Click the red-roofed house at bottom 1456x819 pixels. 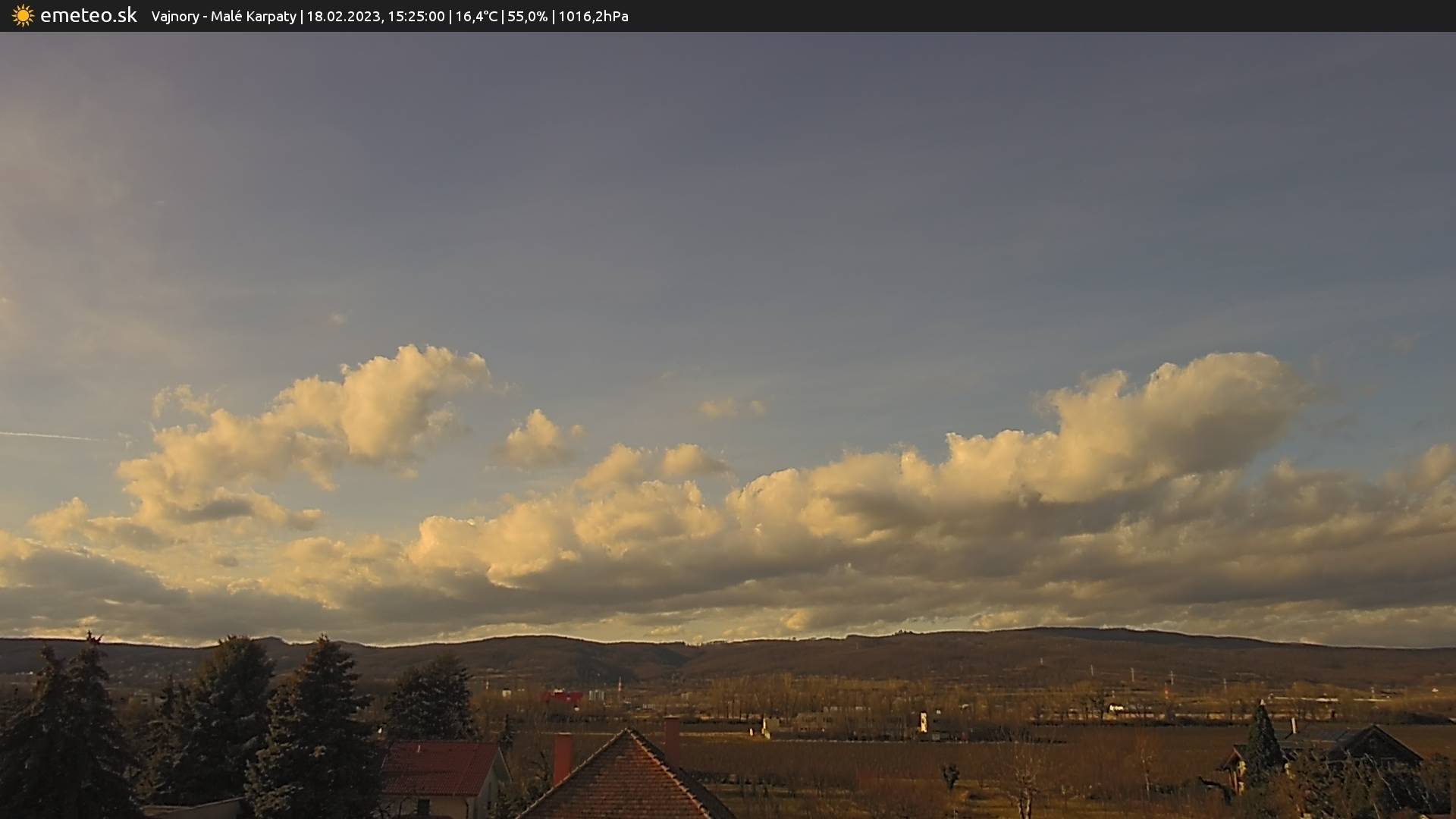pyautogui.click(x=440, y=770)
